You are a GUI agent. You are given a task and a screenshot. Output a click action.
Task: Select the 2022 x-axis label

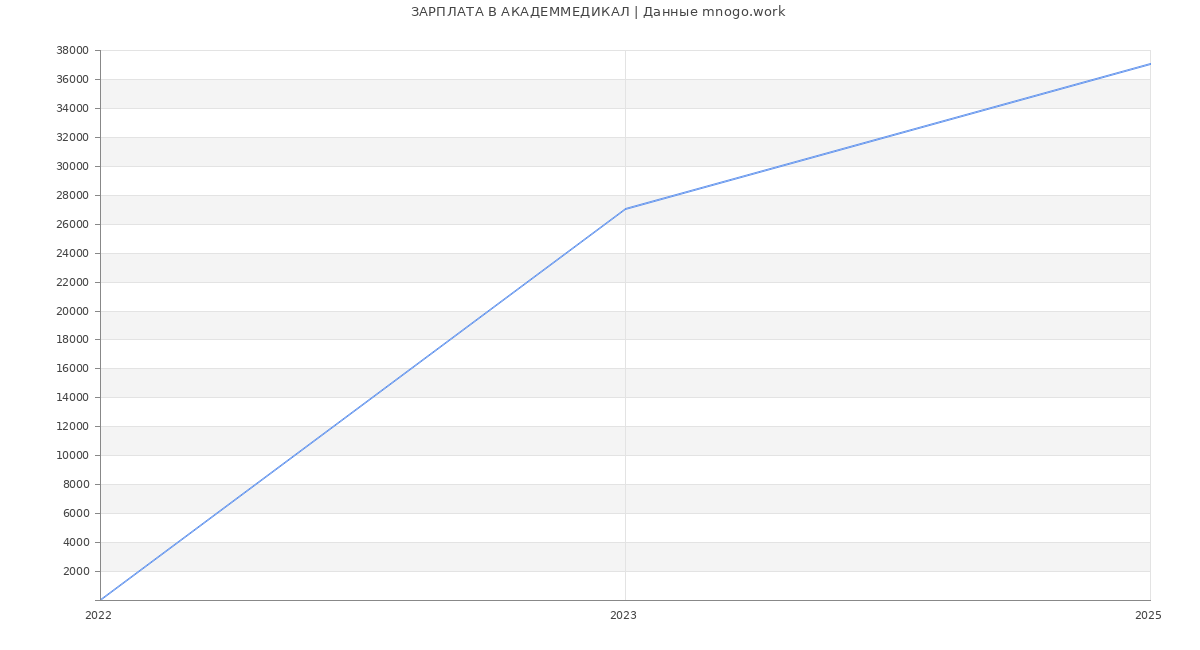98,616
